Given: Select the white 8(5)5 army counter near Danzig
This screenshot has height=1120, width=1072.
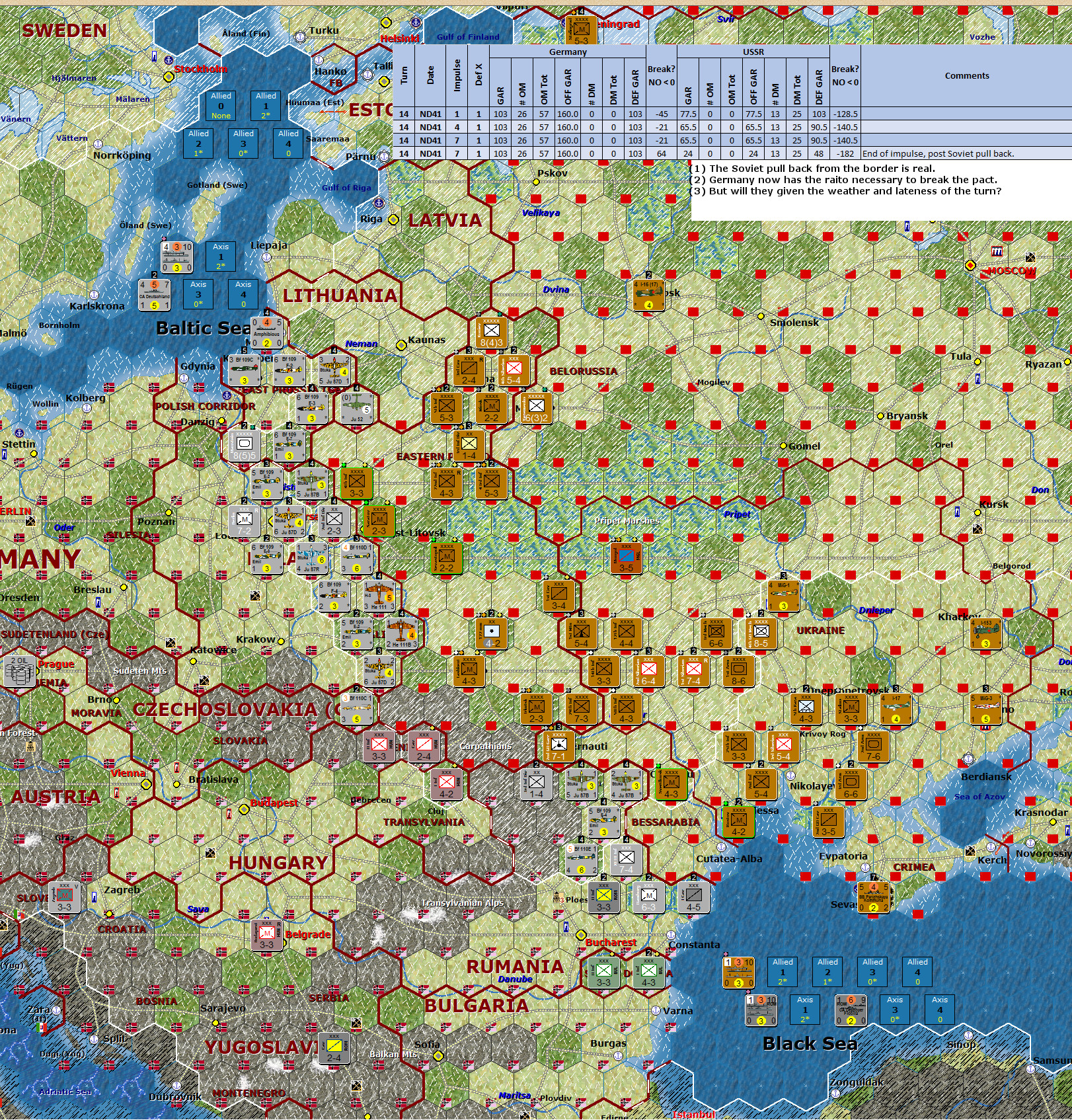Looking at the screenshot, I should pos(244,446).
